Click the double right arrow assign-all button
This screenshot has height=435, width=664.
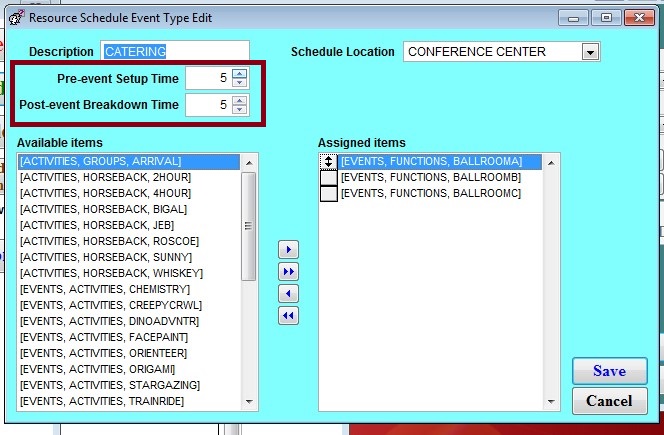[289, 271]
